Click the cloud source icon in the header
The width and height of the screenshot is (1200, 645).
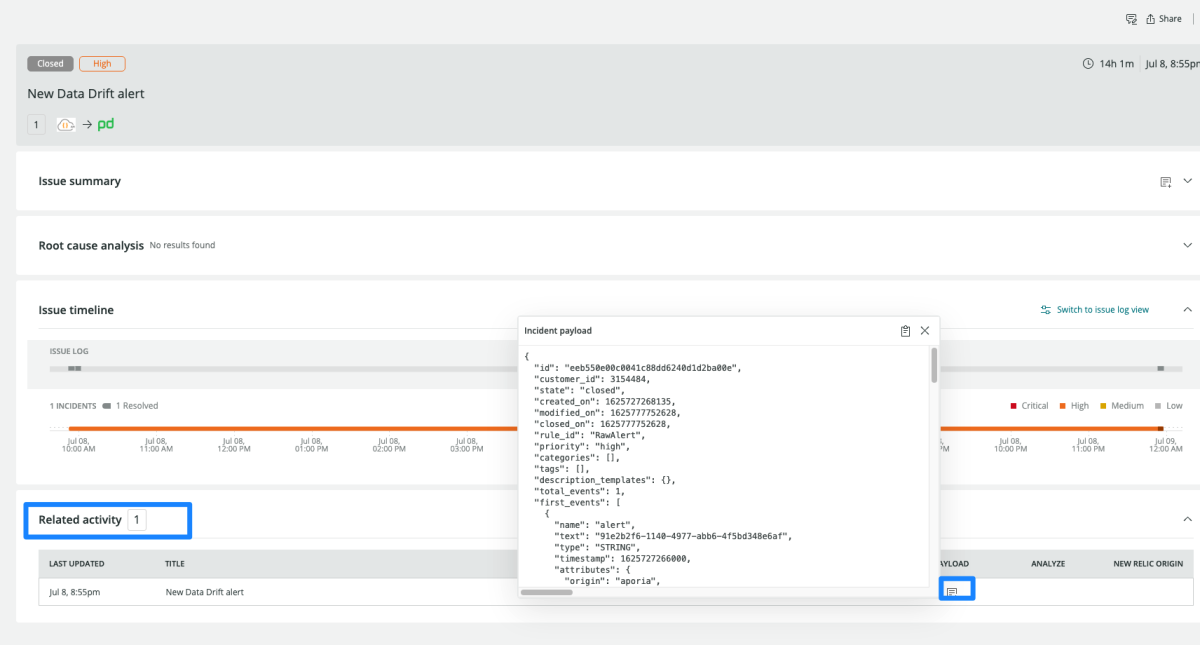(66, 125)
